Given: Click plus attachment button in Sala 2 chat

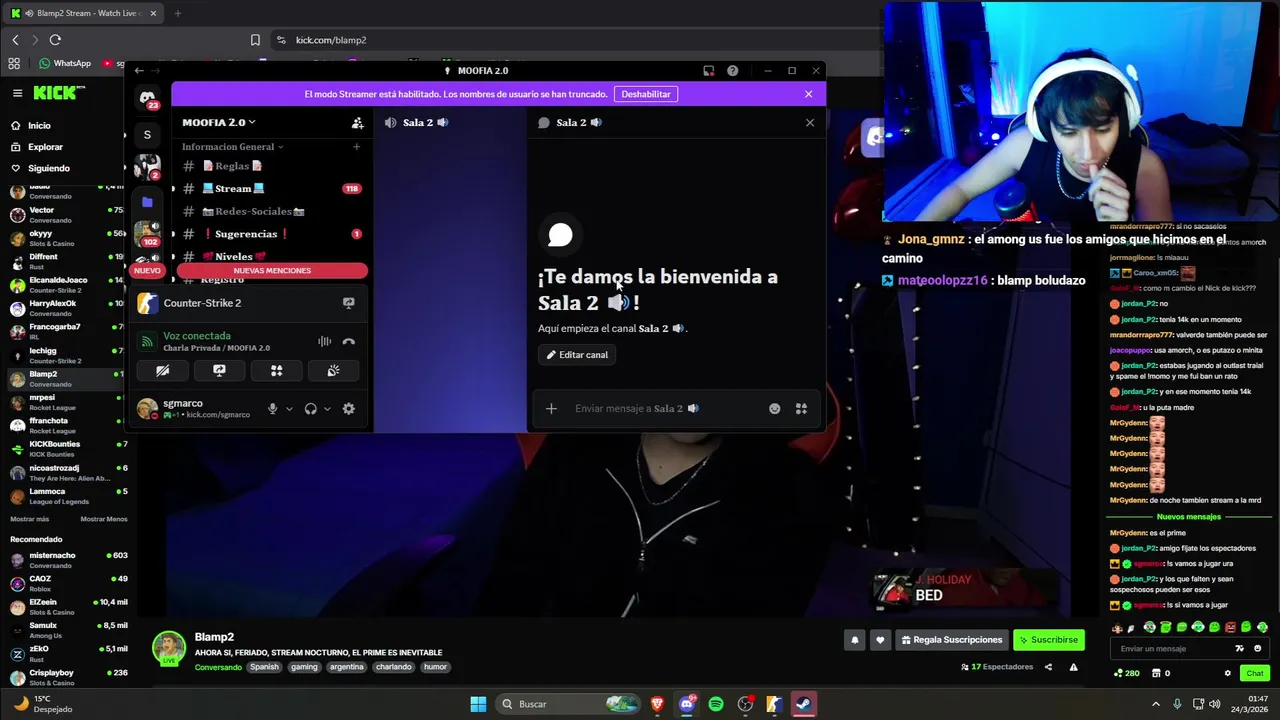Looking at the screenshot, I should click(x=551, y=409).
